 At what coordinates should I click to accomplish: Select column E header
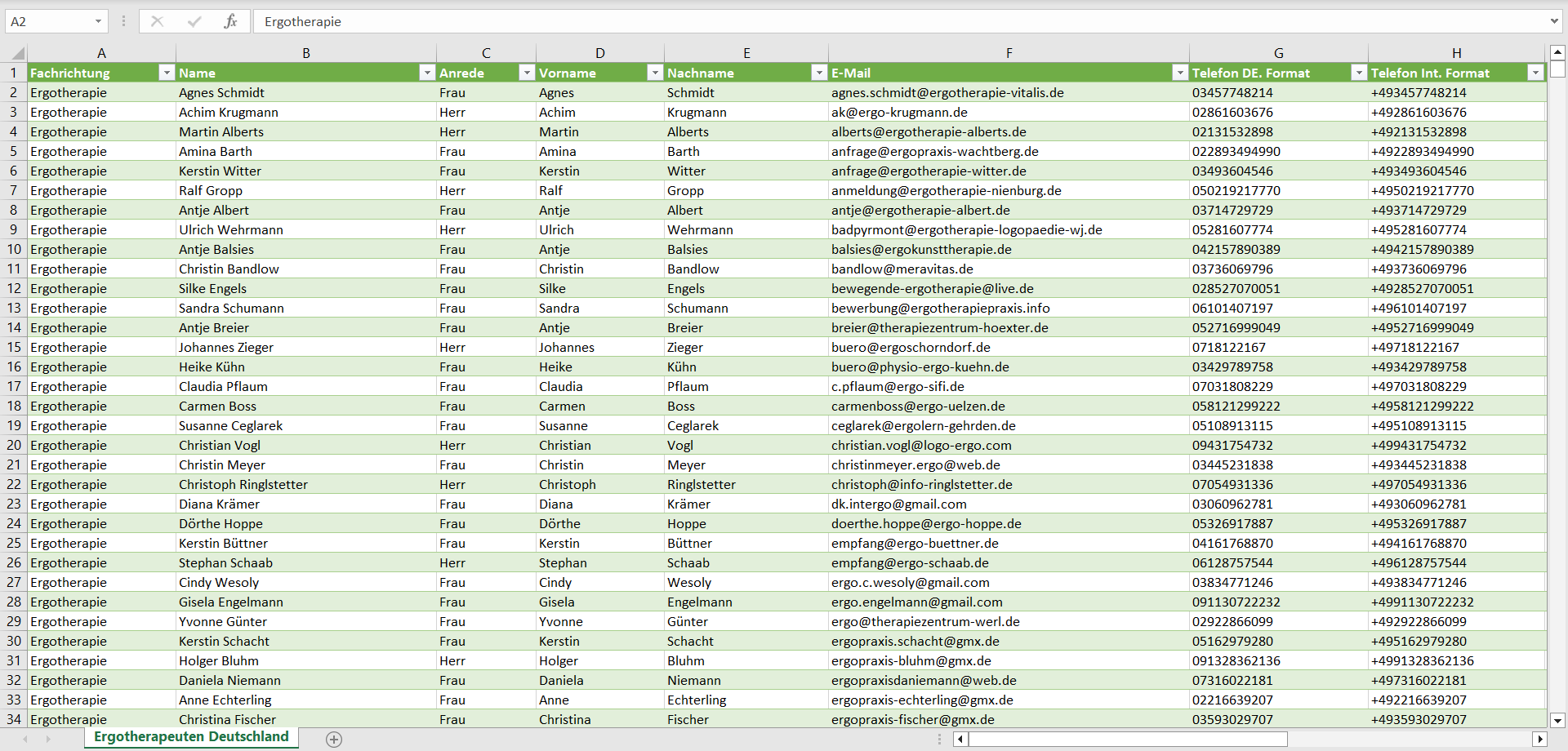pos(746,53)
